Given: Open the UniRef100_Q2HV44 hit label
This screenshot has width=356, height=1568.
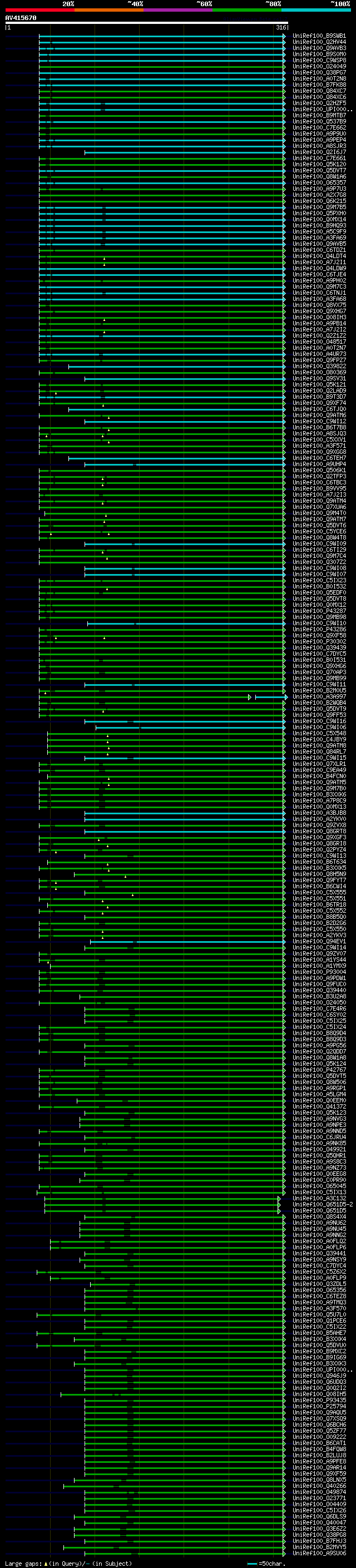Looking at the screenshot, I should pos(319,42).
